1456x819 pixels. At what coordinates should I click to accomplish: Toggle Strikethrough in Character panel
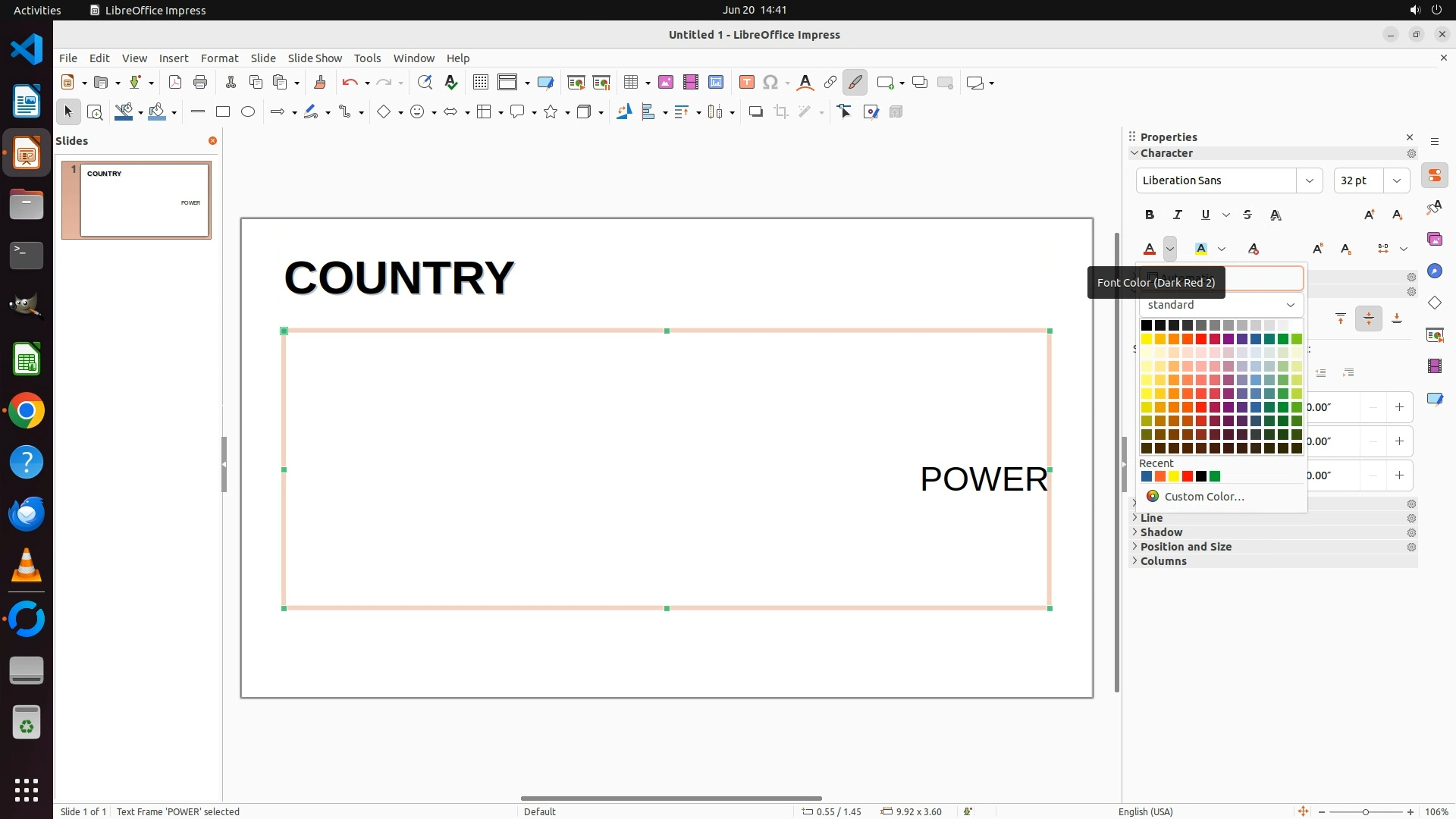[1247, 215]
